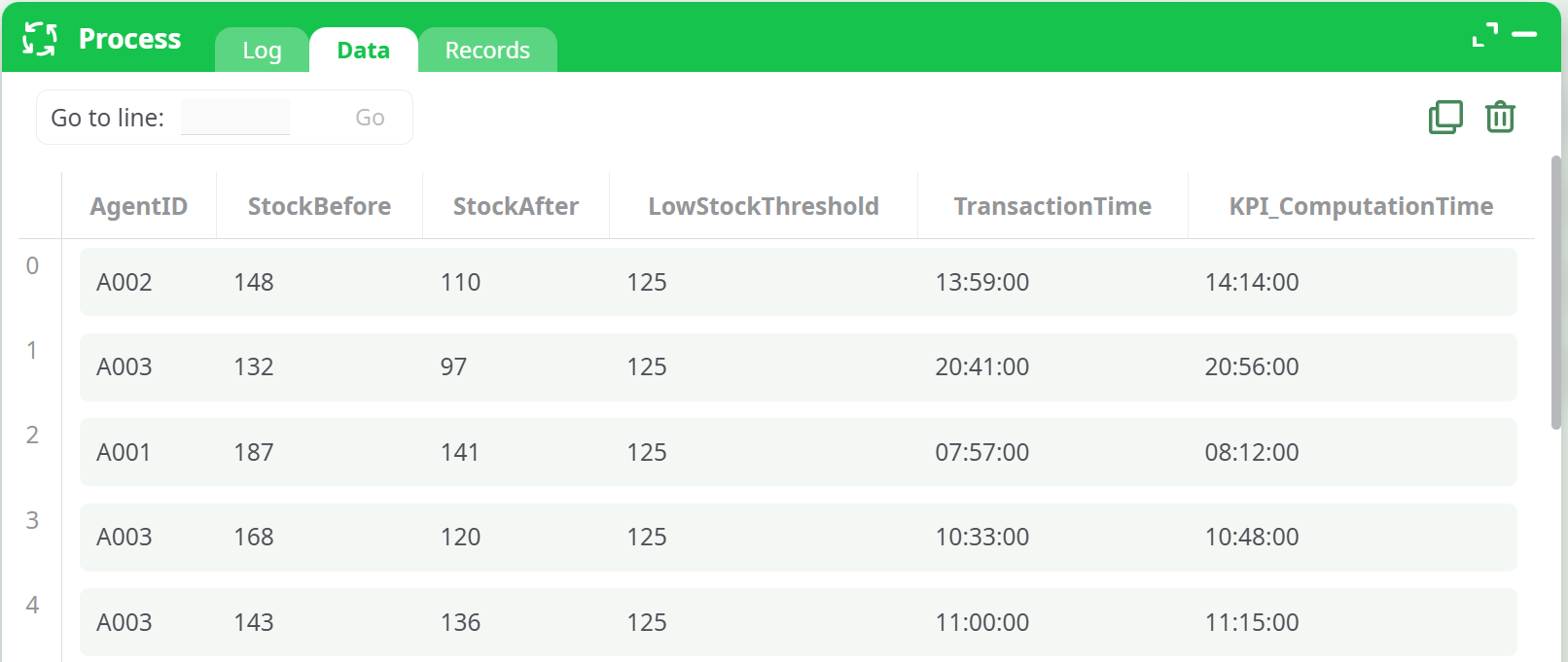The width and height of the screenshot is (1568, 662).
Task: Select the green resize arrows icon beside Process
Action: point(40,38)
